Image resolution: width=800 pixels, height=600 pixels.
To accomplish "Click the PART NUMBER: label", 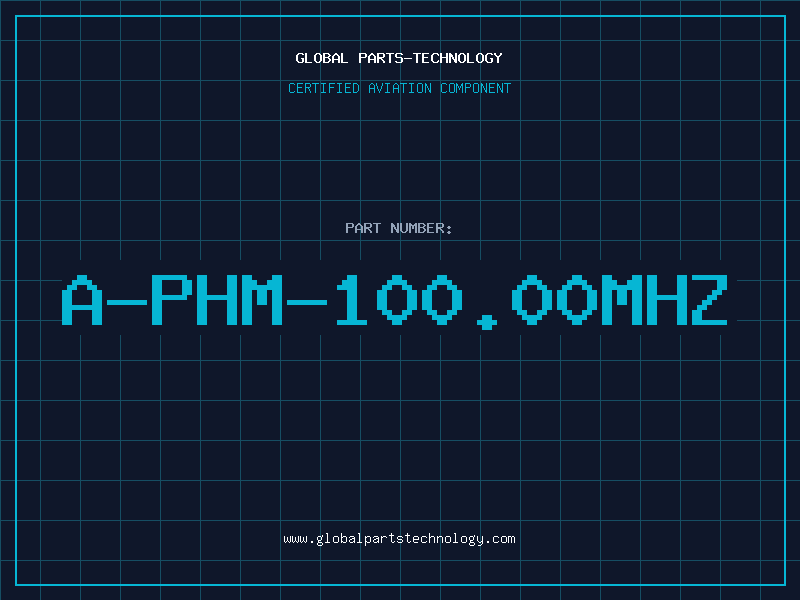I will pos(399,228).
